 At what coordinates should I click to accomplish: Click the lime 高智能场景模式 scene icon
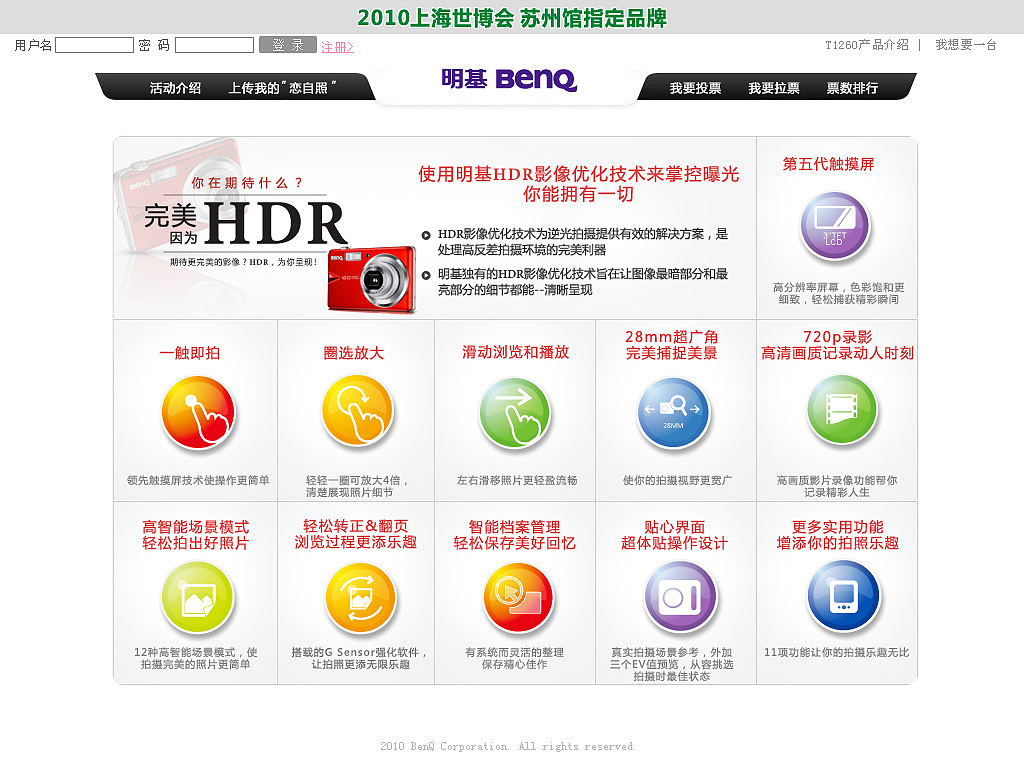(x=197, y=598)
